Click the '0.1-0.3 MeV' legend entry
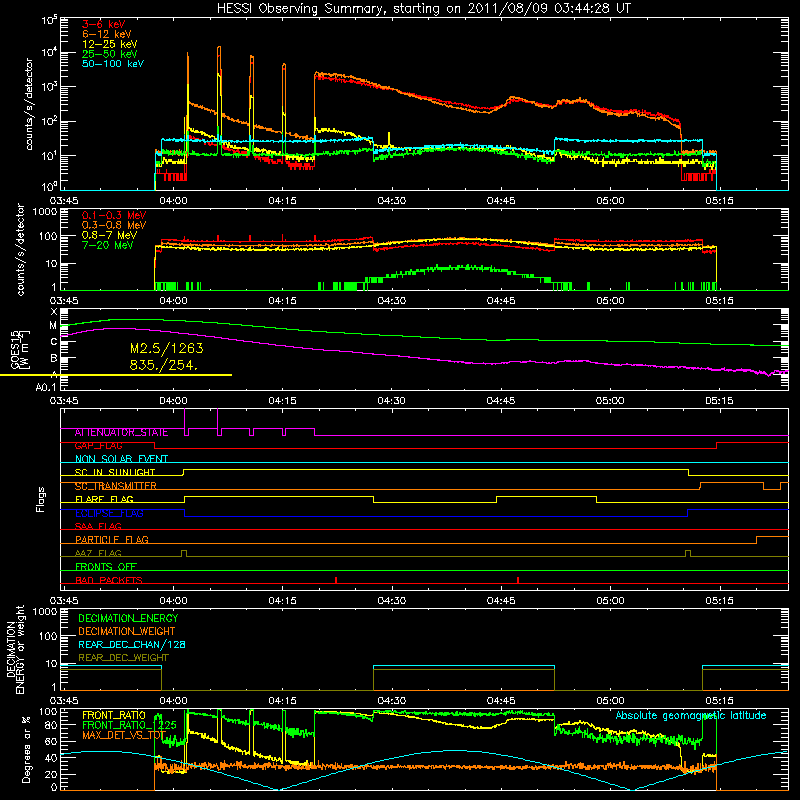Viewport: 800px width, 800px height. coord(114,215)
